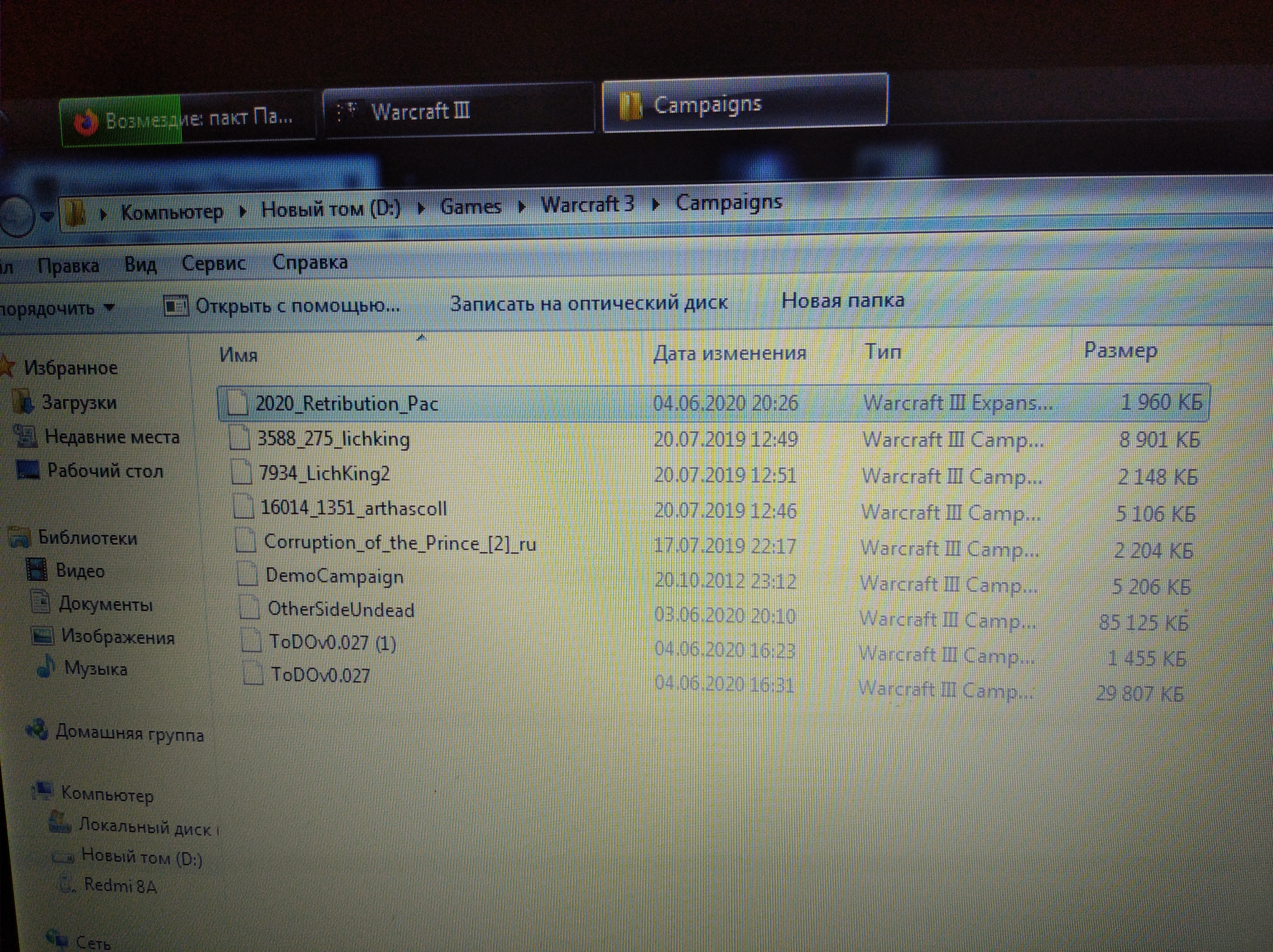Open Избранное in navigation pane

tap(71, 367)
